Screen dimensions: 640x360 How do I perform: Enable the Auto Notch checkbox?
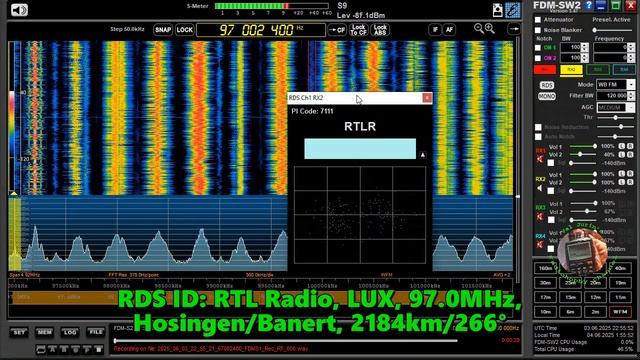coord(538,137)
